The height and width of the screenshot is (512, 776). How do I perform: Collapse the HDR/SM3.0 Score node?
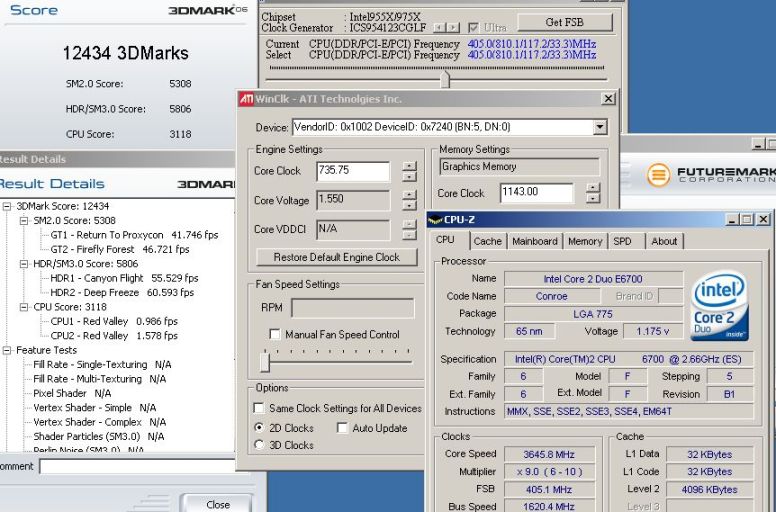click(24, 264)
